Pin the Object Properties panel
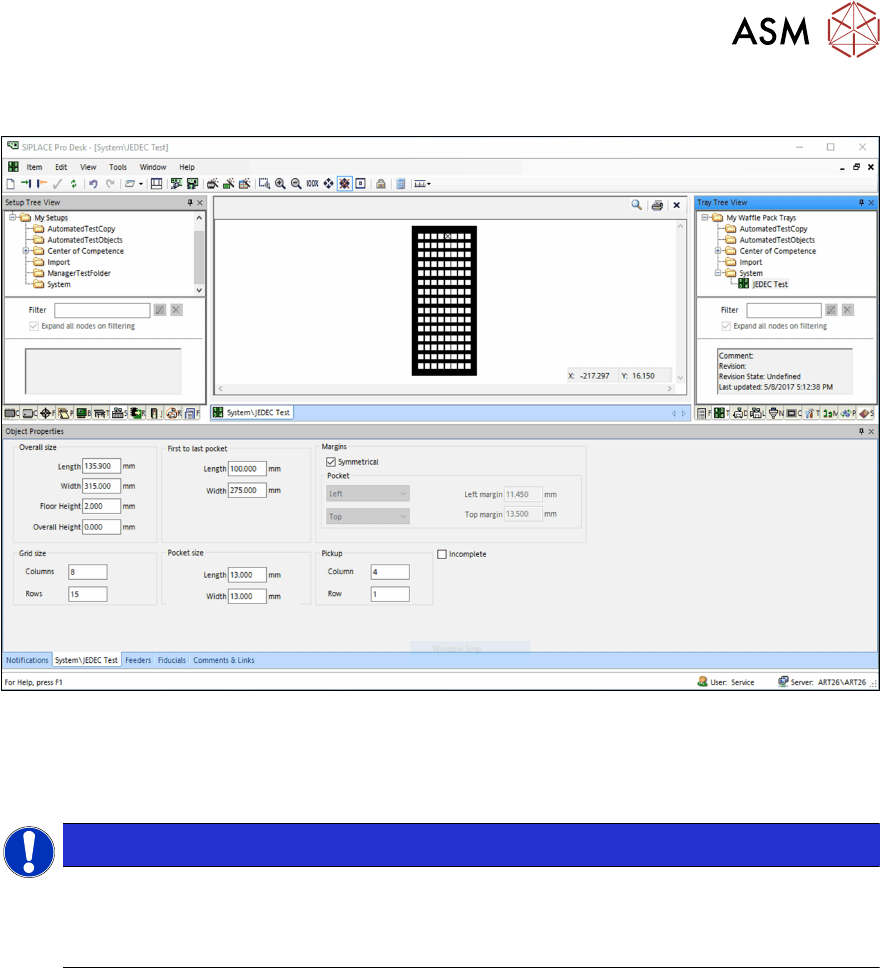The image size is (880, 968). tap(861, 432)
